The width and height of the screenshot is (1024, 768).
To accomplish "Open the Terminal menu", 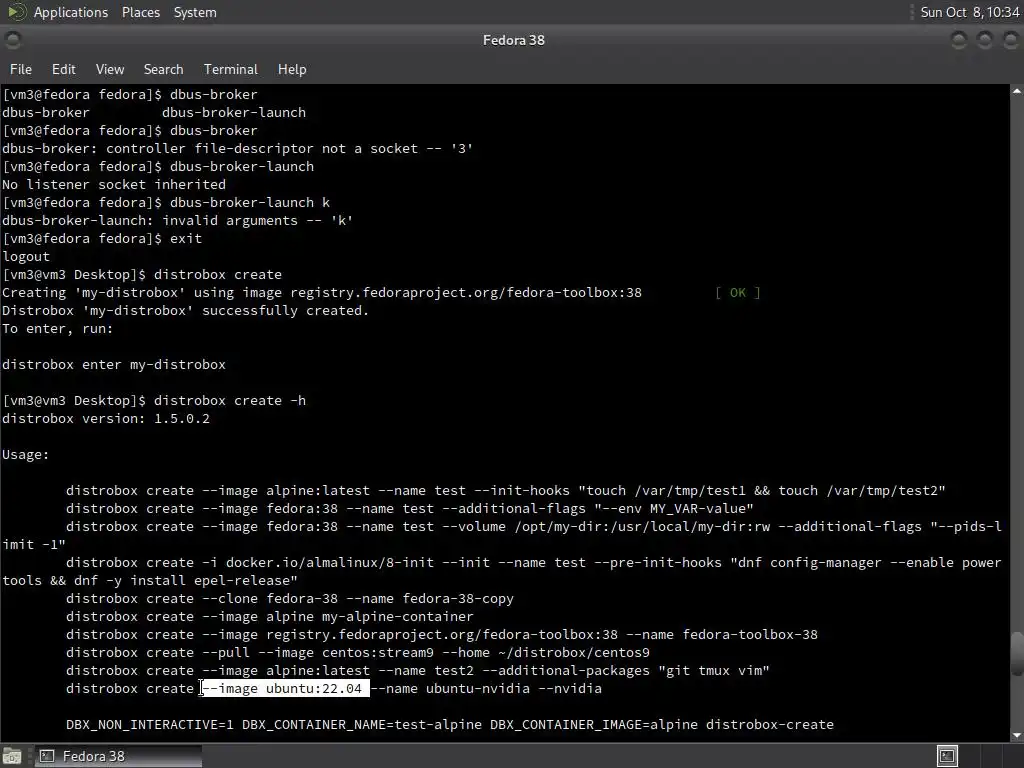I will (x=231, y=69).
